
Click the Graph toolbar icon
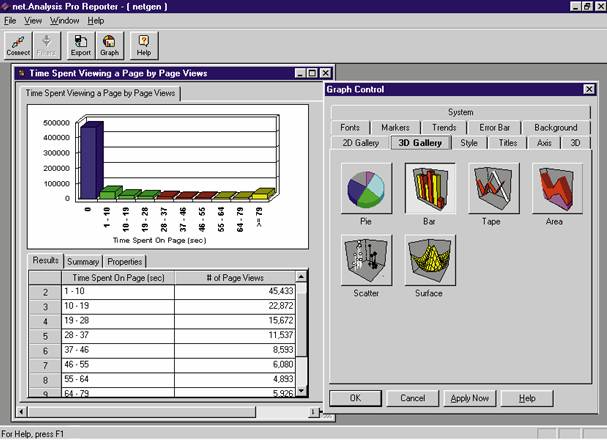109,46
